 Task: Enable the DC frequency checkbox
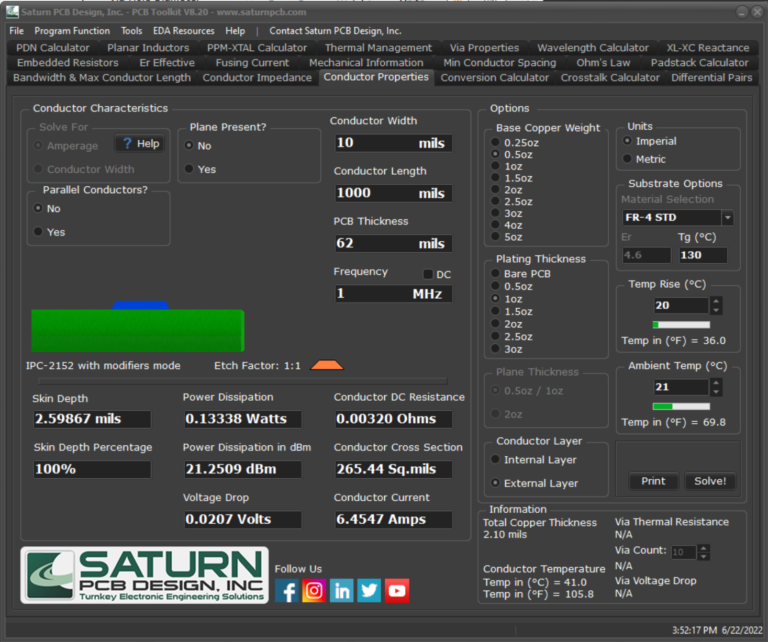(429, 274)
